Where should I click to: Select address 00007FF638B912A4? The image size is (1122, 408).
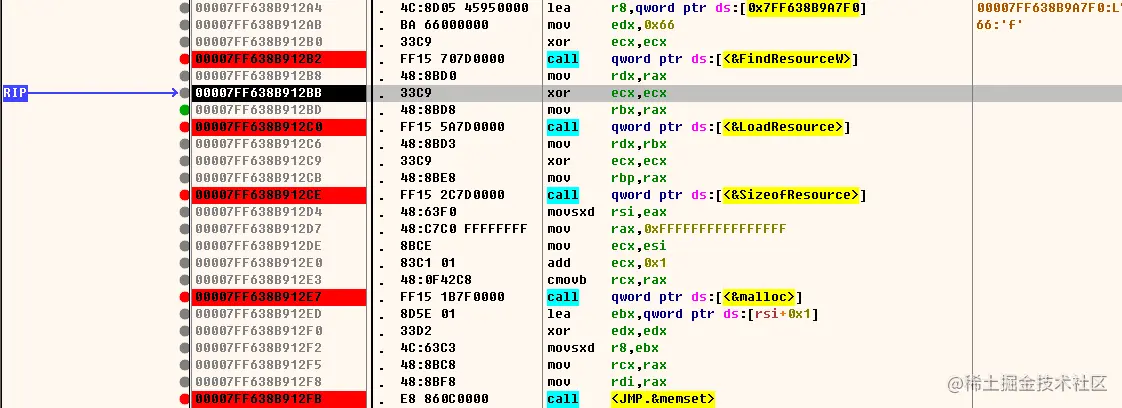[258, 8]
